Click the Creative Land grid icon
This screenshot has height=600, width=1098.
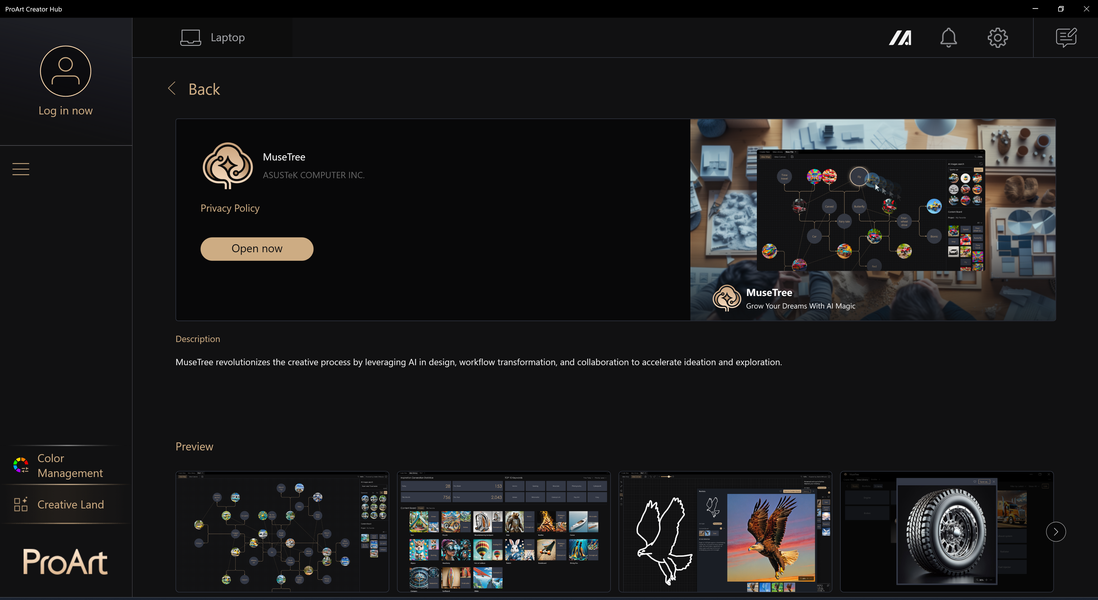click(x=20, y=504)
